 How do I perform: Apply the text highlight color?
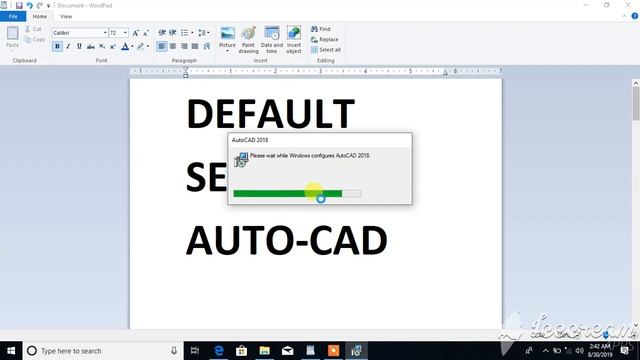coord(141,47)
